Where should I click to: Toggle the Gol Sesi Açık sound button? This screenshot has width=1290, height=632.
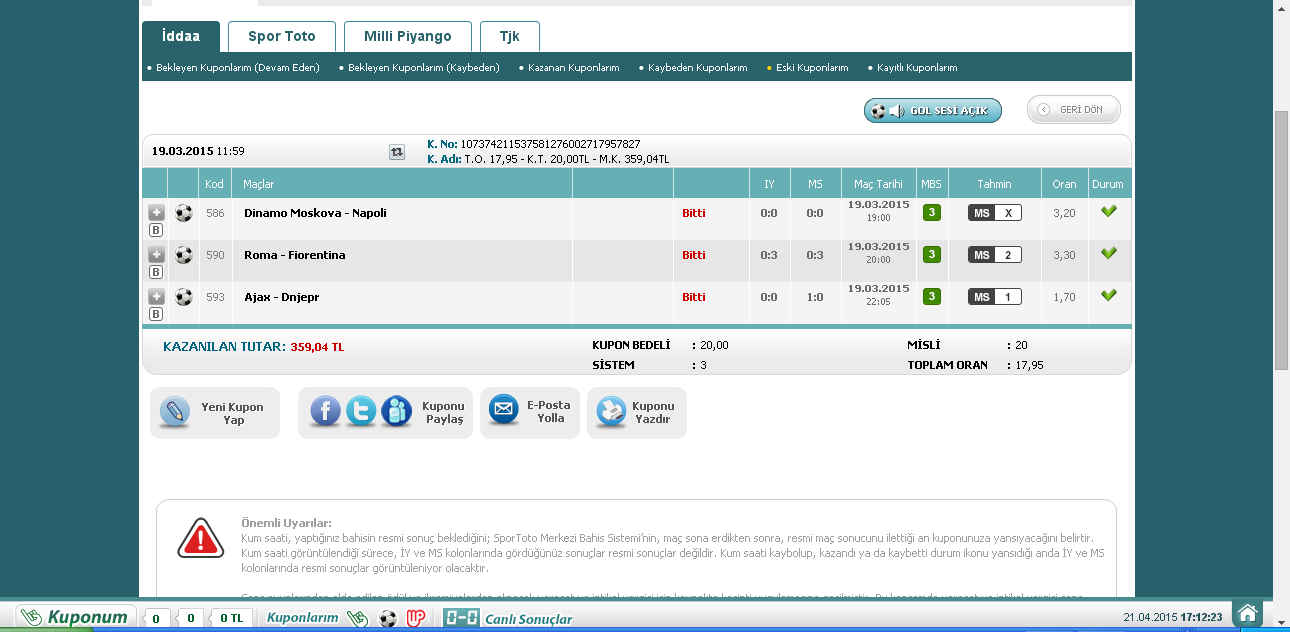(x=933, y=110)
